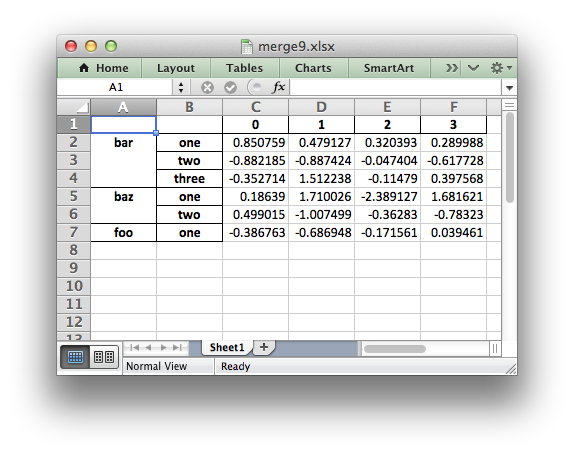Open the Name Box stepper arrows
574x454 pixels.
tap(181, 88)
